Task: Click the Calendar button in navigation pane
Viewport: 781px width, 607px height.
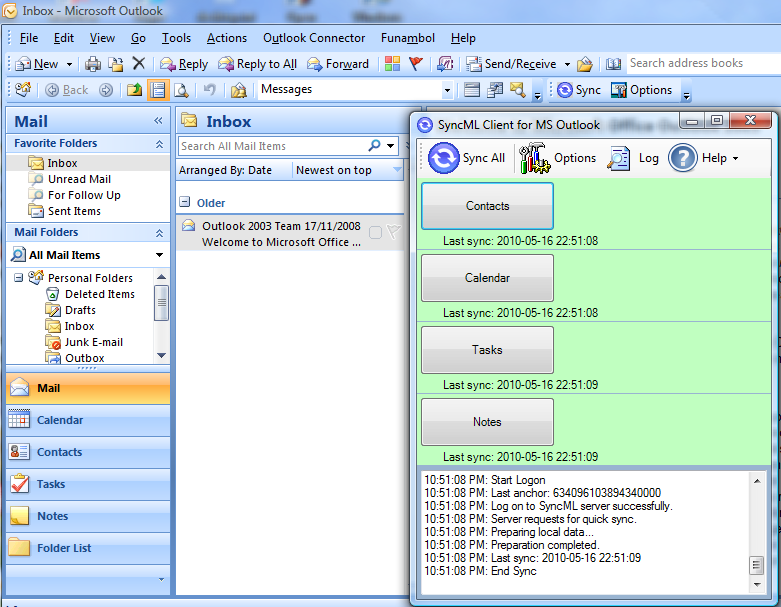Action: coord(60,421)
